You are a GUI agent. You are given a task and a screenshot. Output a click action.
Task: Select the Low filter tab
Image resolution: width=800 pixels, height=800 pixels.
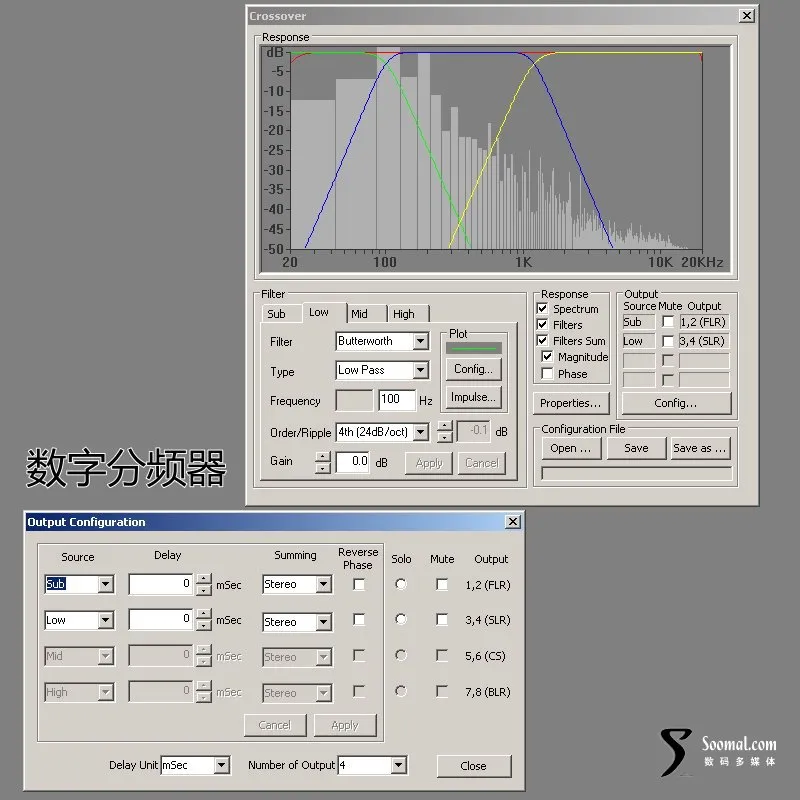[319, 312]
